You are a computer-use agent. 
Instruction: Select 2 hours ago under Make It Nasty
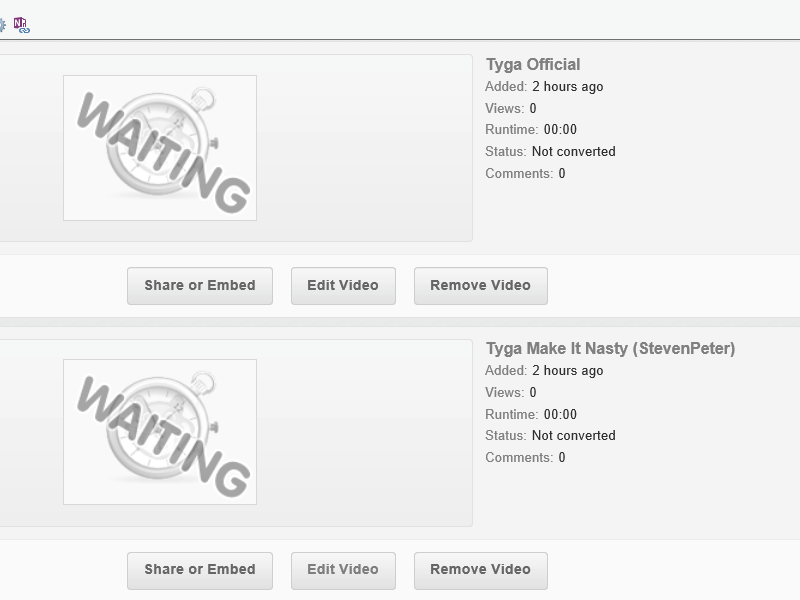point(567,371)
